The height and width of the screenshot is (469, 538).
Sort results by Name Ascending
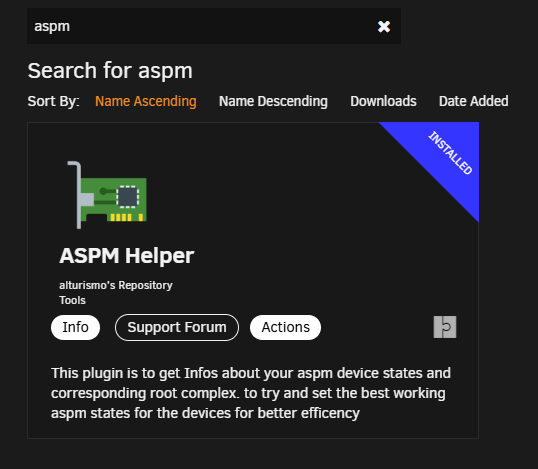(146, 101)
